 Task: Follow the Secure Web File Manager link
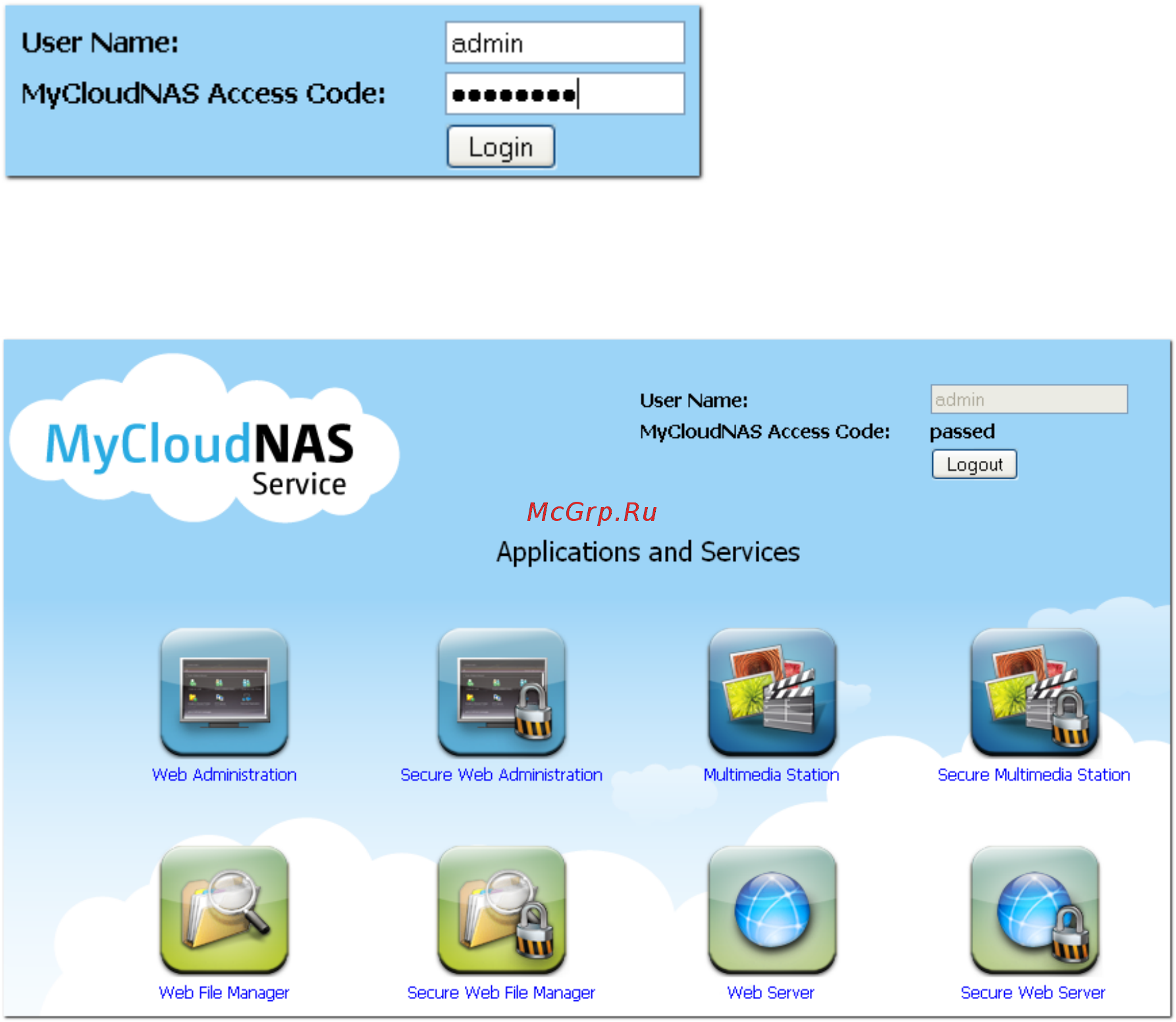[x=501, y=992]
